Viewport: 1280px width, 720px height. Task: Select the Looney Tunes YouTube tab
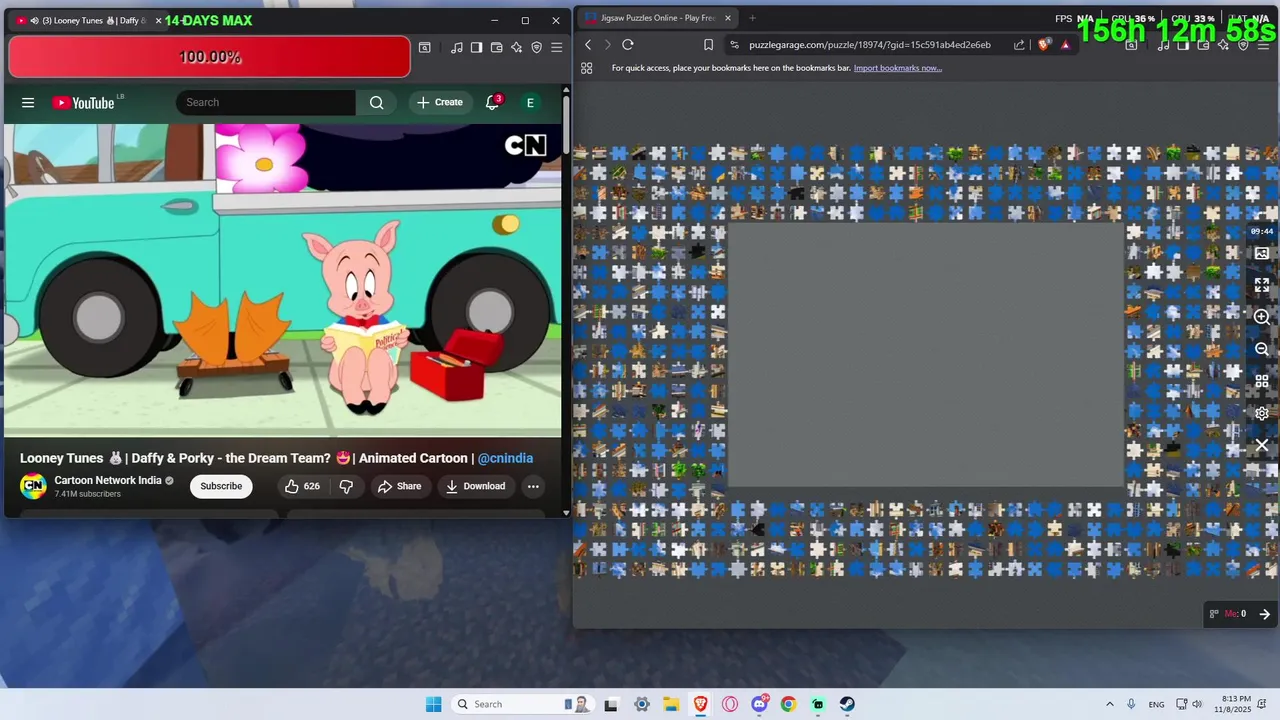[88, 20]
